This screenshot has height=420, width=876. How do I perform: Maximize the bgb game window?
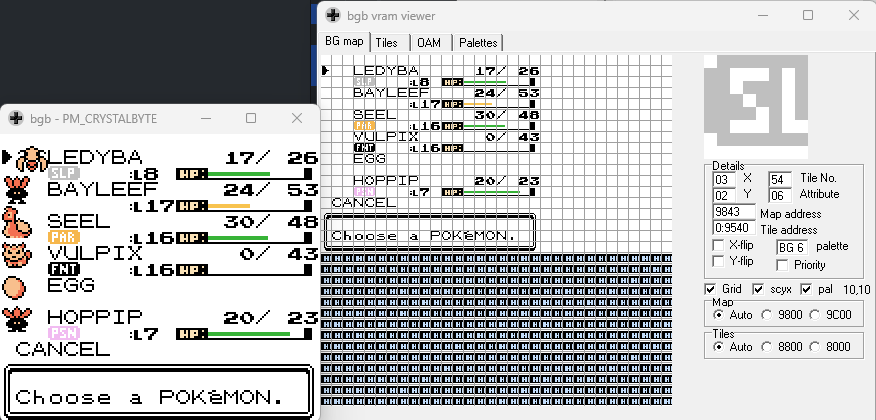pos(251,118)
